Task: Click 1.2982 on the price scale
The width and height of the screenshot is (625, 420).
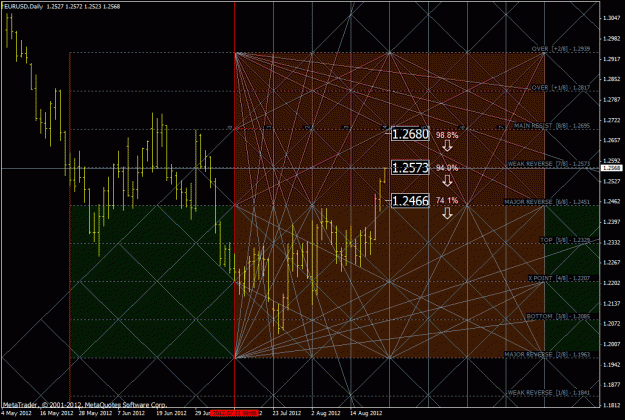Action: point(612,38)
